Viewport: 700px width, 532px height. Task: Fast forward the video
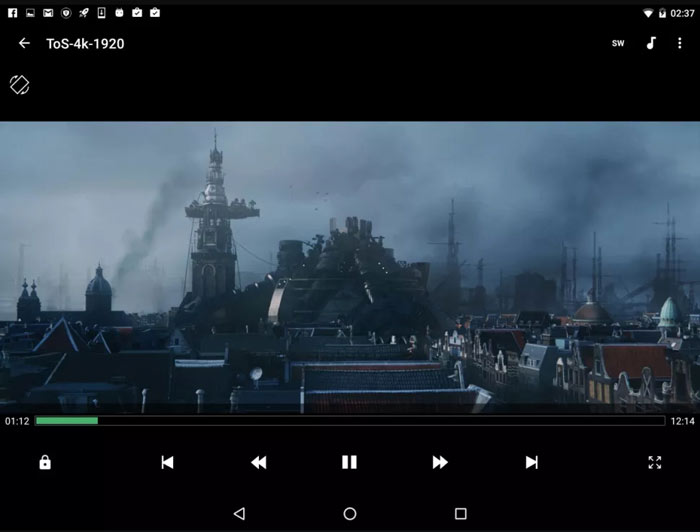[x=440, y=462]
